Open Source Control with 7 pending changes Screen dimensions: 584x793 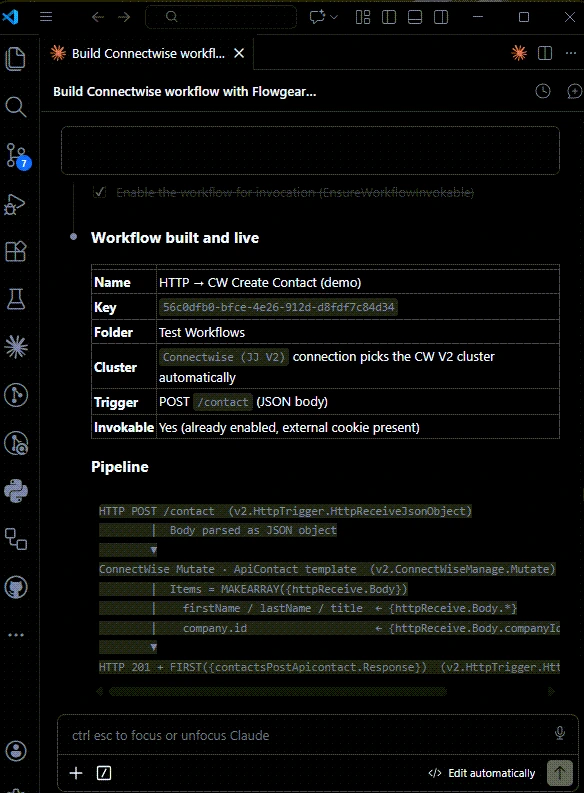[x=16, y=155]
